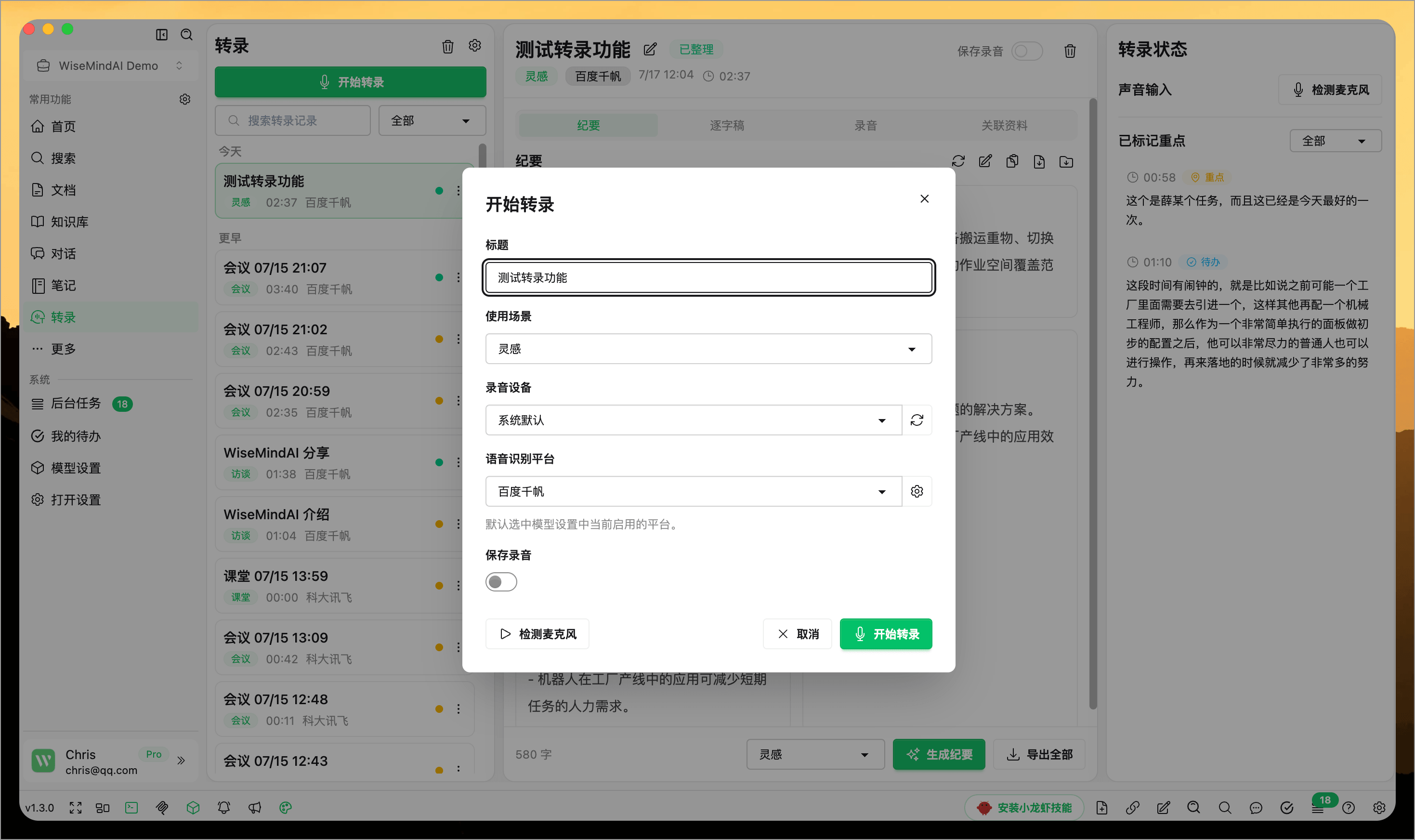Click 搜索转录记录 search field
1415x840 pixels.
pos(292,120)
